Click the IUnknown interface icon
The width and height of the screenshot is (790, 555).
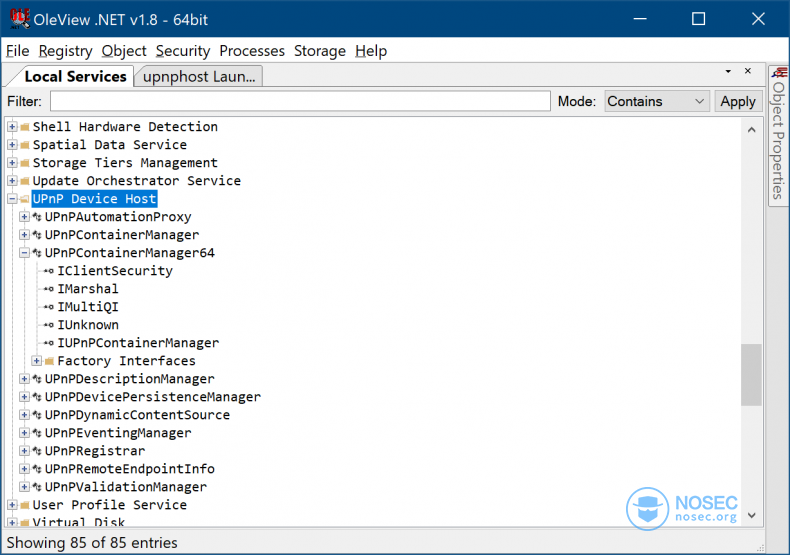coord(49,325)
